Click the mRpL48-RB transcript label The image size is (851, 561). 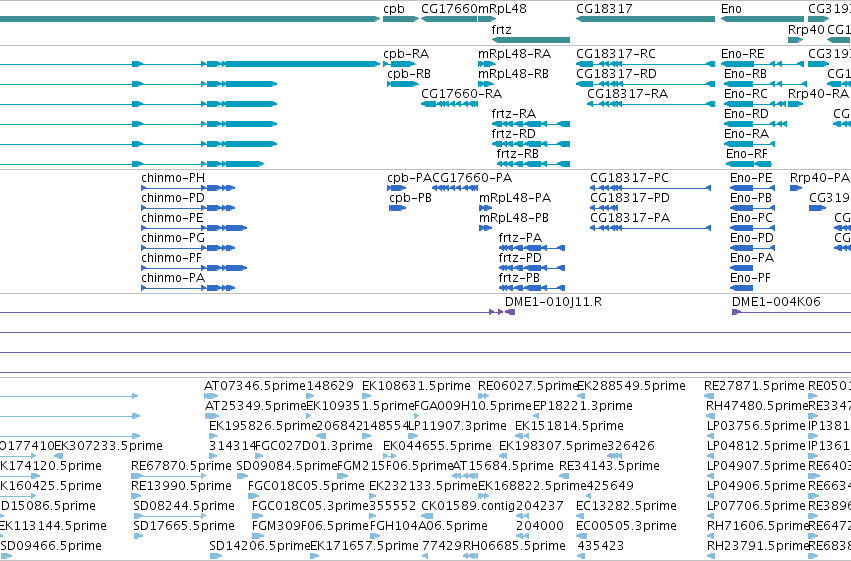tap(513, 74)
